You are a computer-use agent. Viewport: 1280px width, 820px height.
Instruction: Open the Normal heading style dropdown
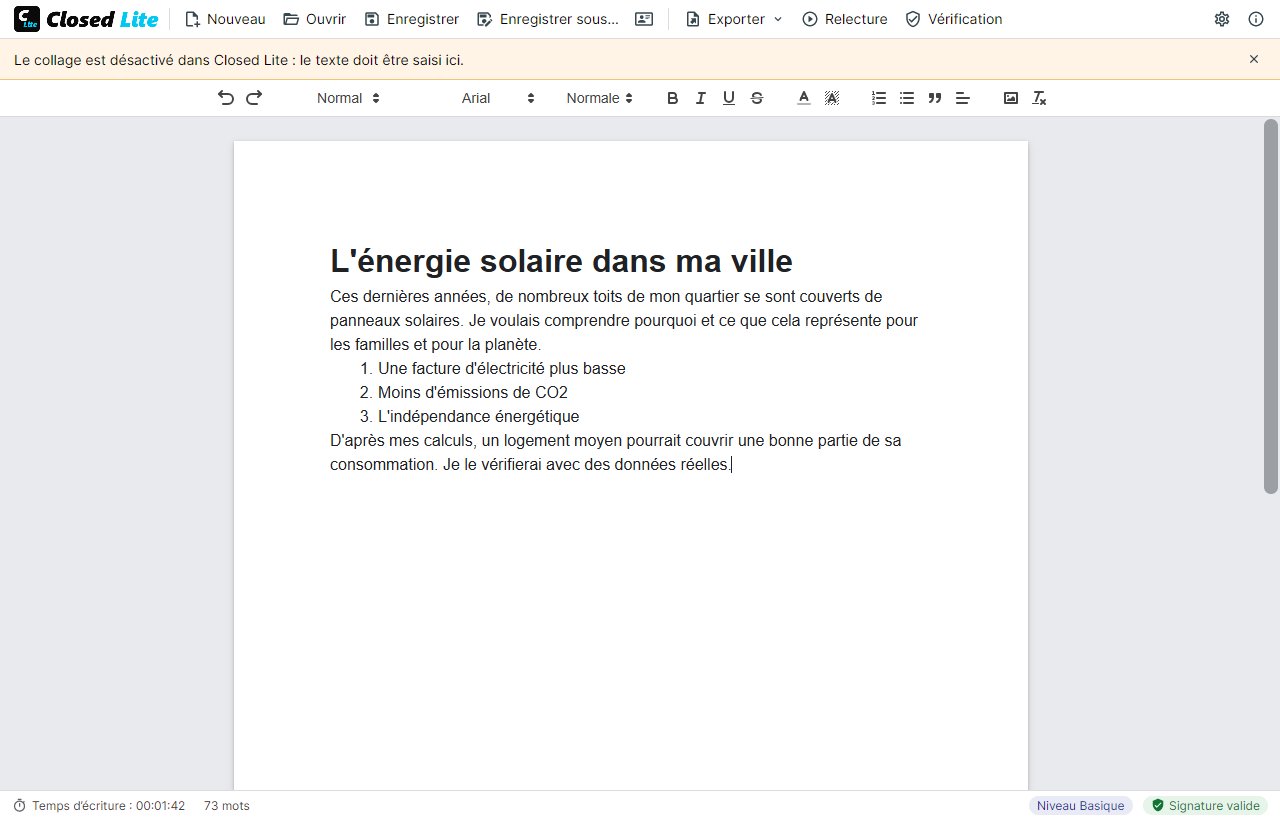pos(348,98)
